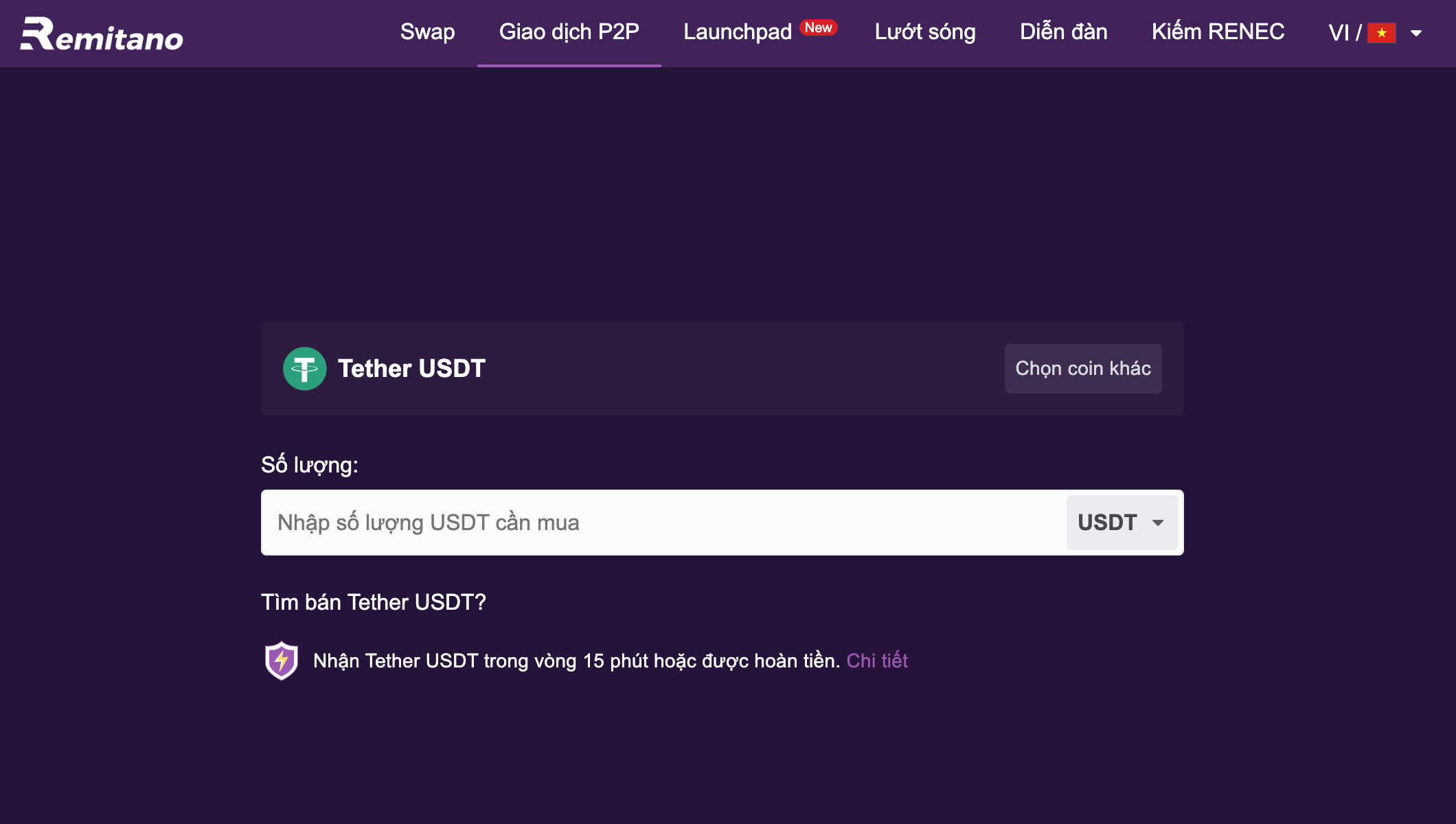The width and height of the screenshot is (1456, 824).
Task: Click the Tether USDT coin name
Action: click(411, 369)
